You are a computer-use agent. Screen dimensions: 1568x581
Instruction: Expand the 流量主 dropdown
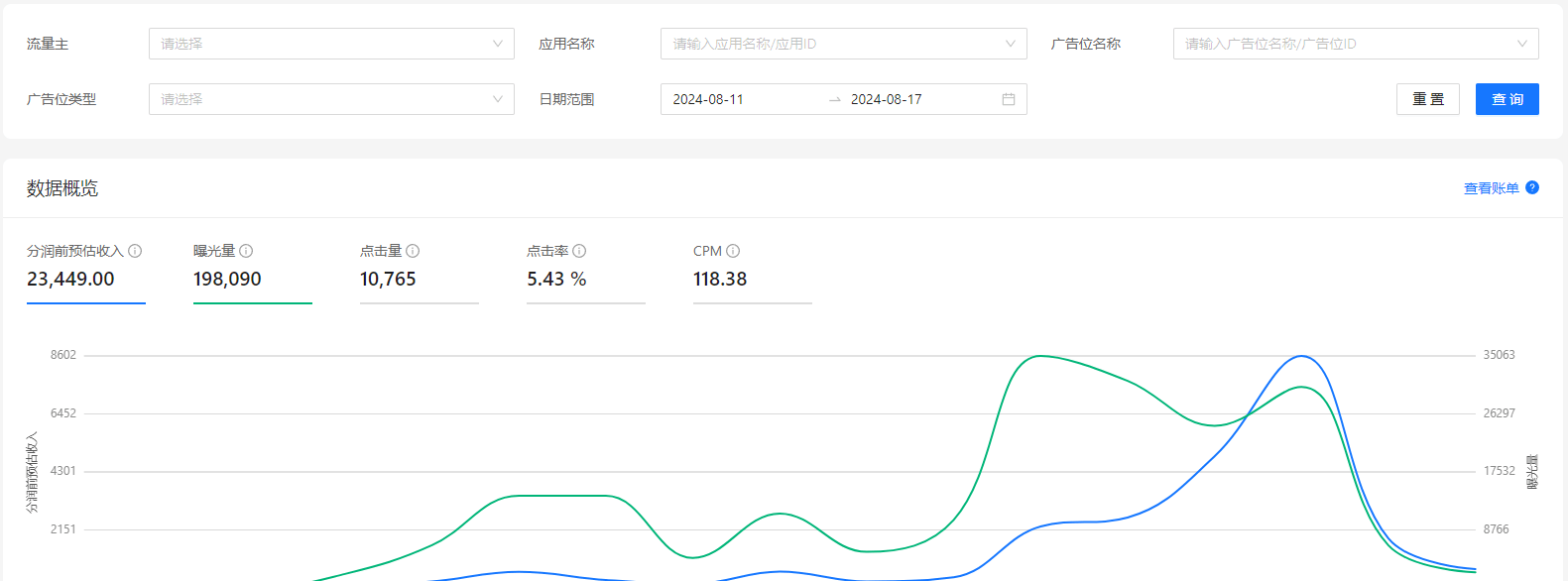[x=331, y=44]
